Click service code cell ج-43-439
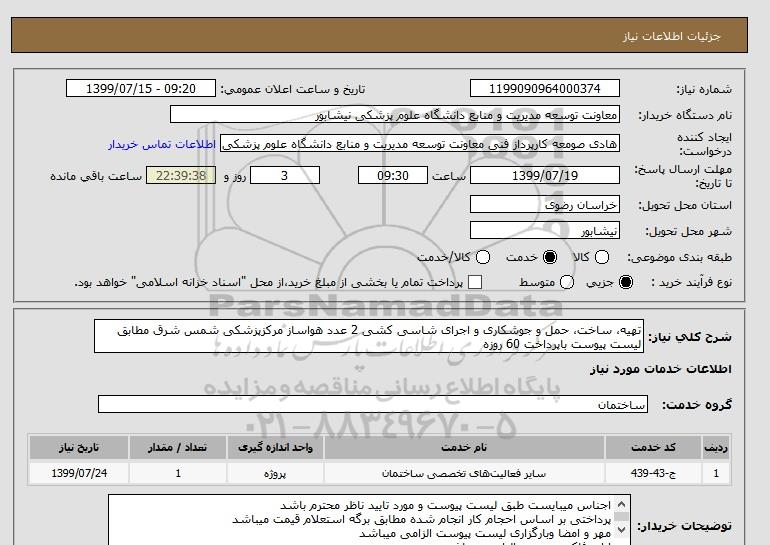Viewport: 770px width, 545px height. point(653,473)
